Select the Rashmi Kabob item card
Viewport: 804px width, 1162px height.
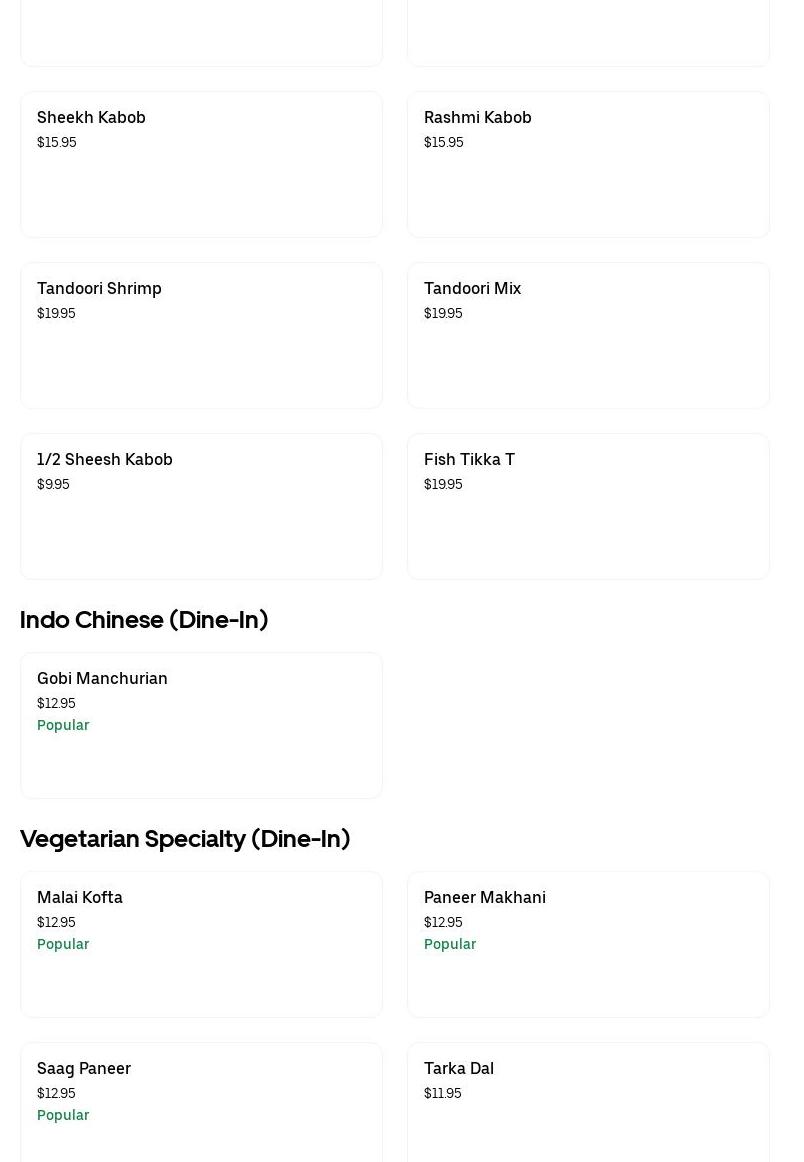pyautogui.click(x=588, y=165)
